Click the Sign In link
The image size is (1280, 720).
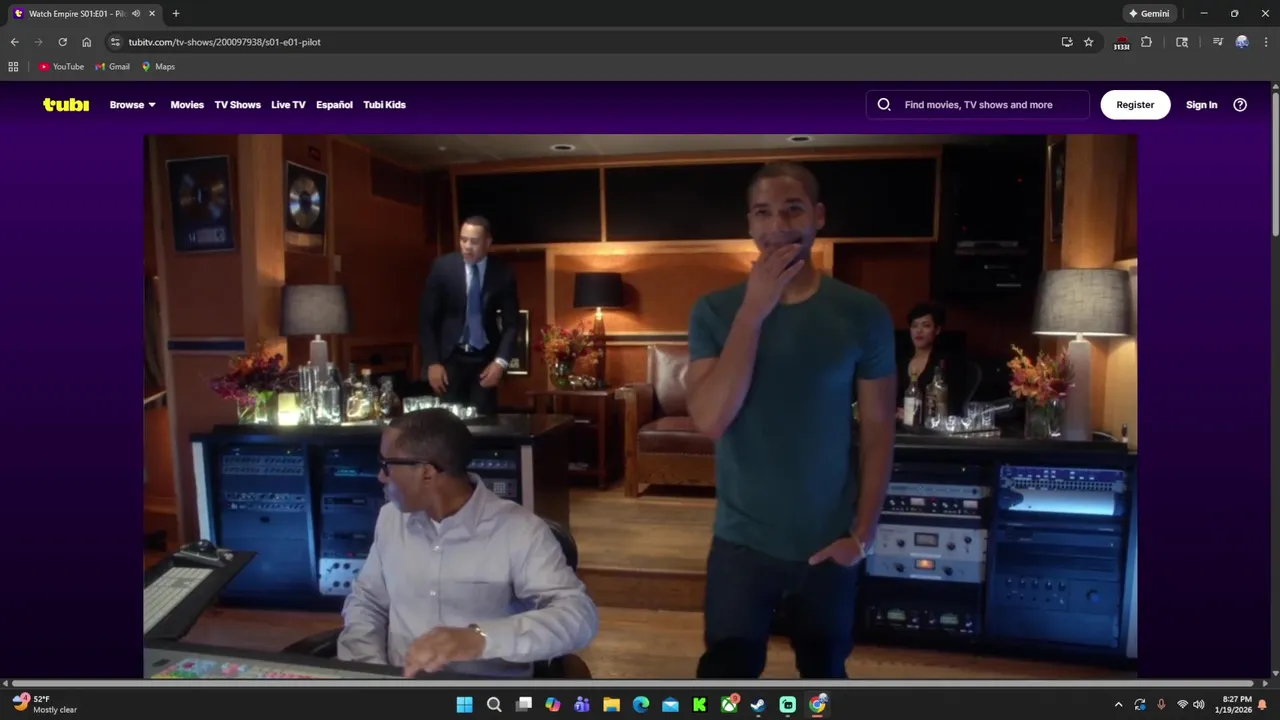[1201, 104]
